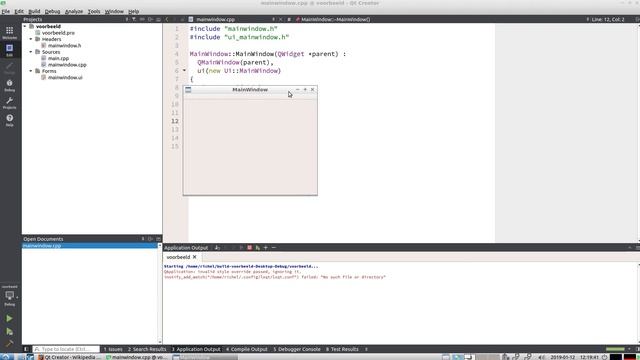Image resolution: width=640 pixels, height=360 pixels.
Task: Re-run with debugger from Application Output toolbar
Action: tap(258, 247)
